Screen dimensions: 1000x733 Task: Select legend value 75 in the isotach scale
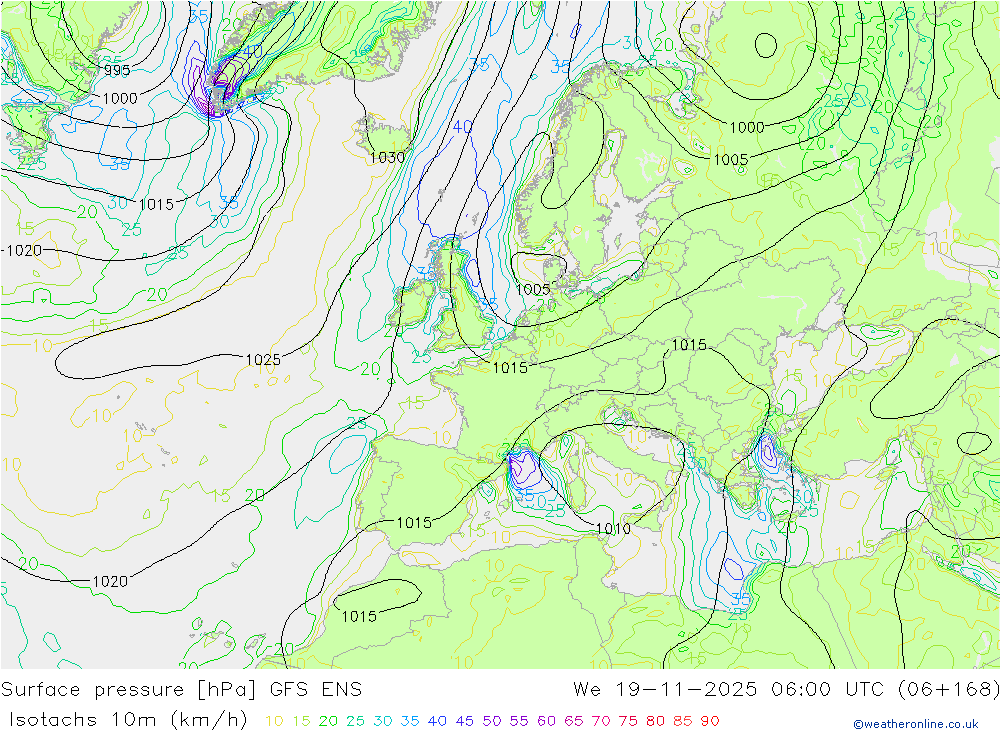coord(628,722)
